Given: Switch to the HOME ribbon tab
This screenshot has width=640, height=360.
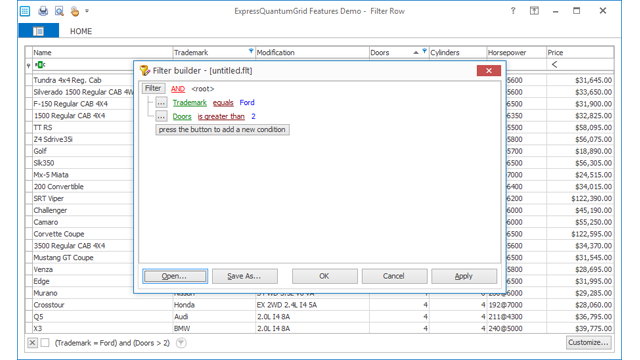Looking at the screenshot, I should pos(81,31).
